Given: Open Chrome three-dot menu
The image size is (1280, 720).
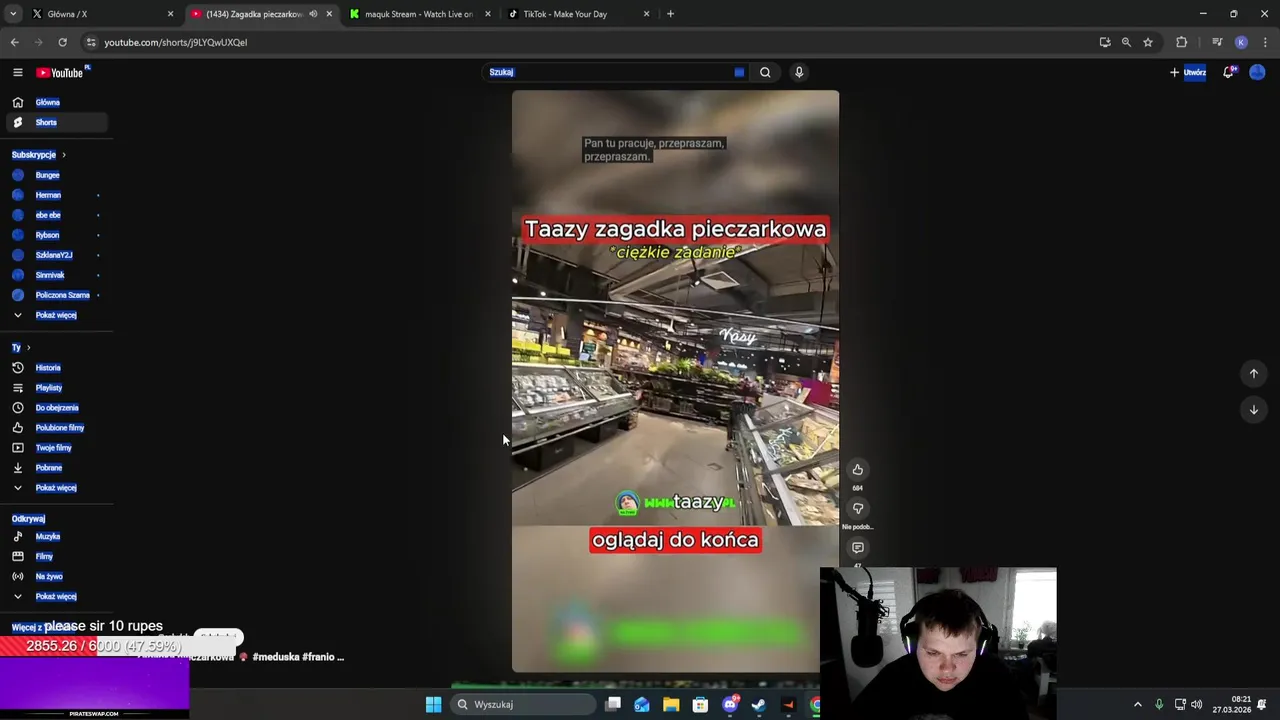Looking at the screenshot, I should click(1265, 42).
